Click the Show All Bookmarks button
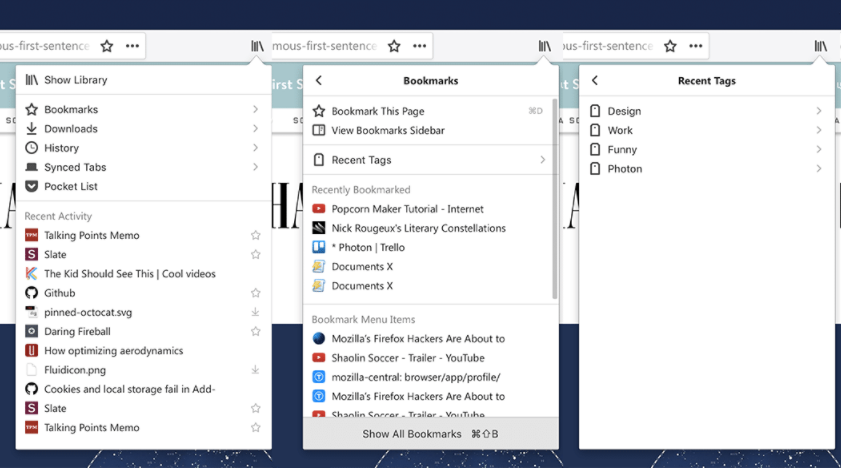 [x=431, y=434]
